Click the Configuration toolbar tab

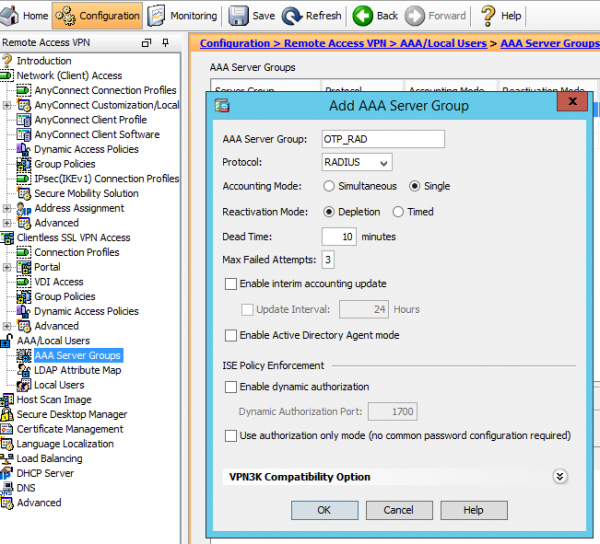click(97, 15)
